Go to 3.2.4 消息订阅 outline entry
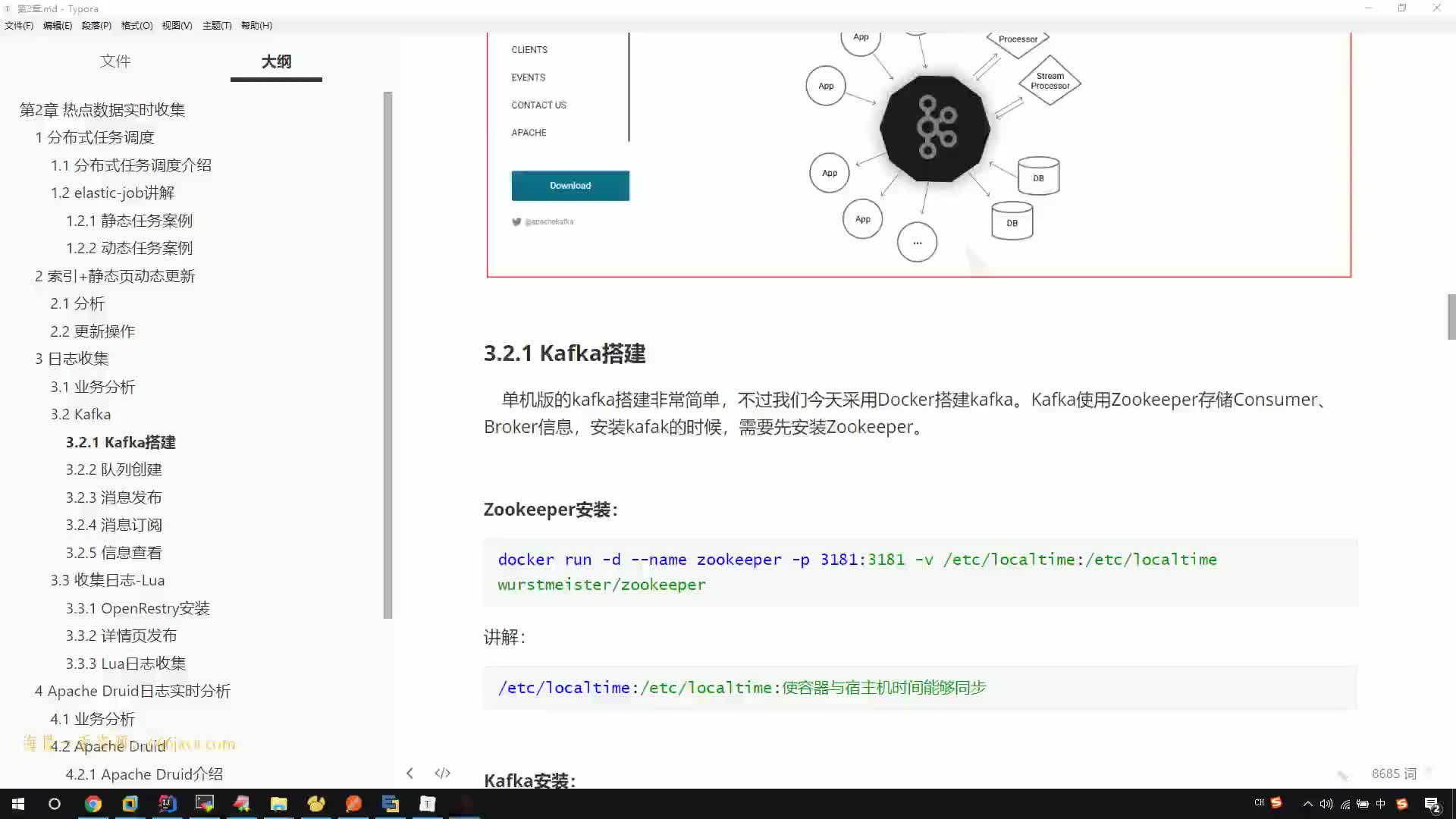Viewport: 1456px width, 819px height. 114,525
